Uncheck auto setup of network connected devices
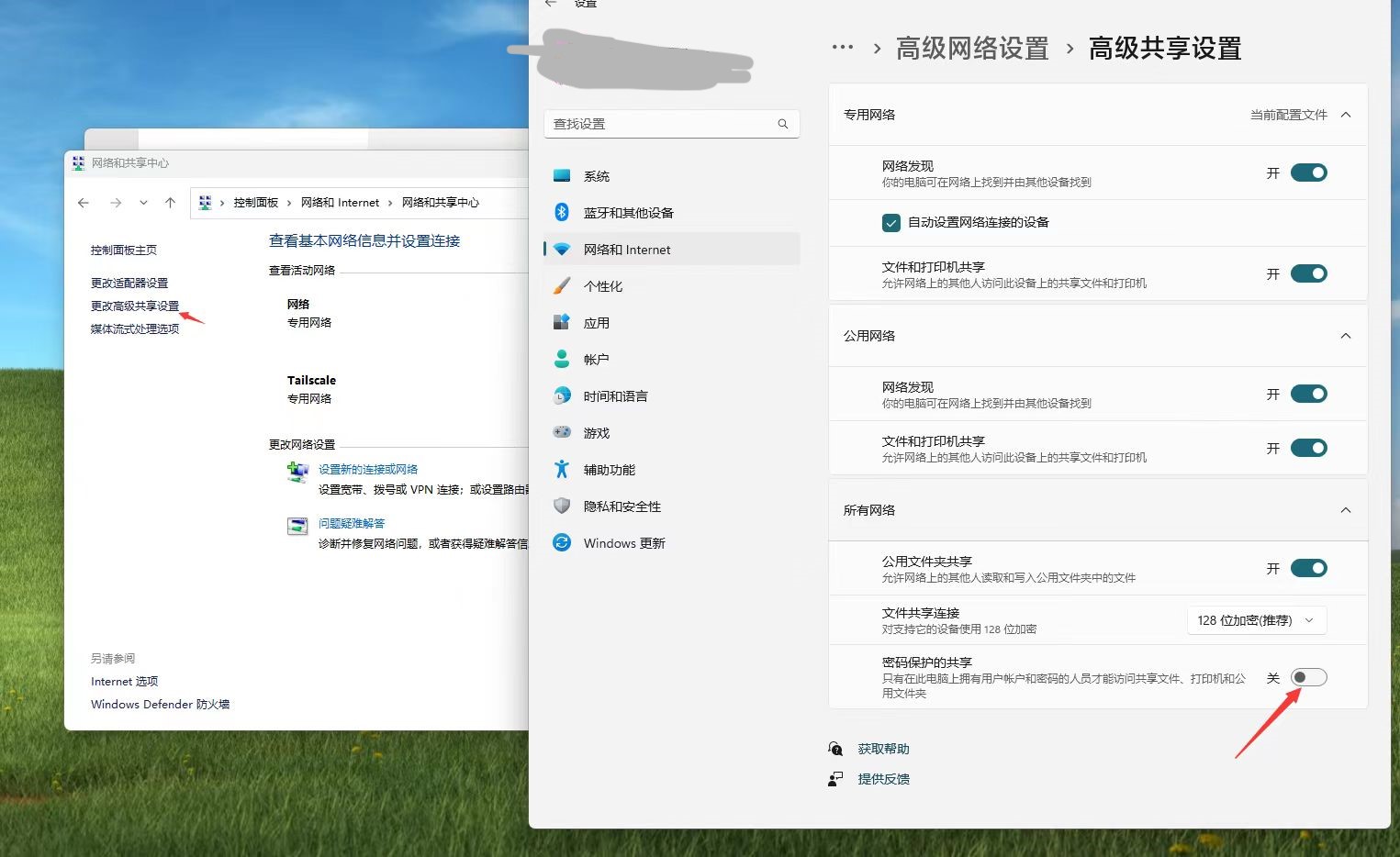This screenshot has width=1400, height=857. 890,223
